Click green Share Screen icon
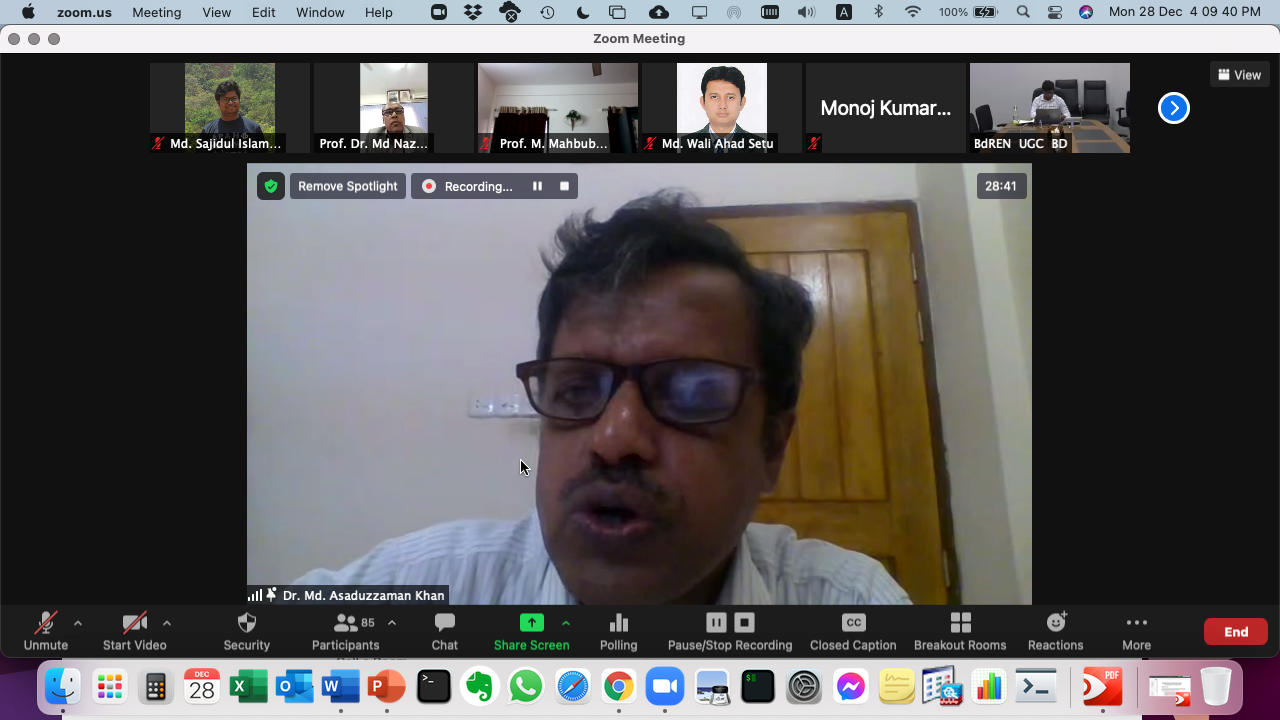1280x720 pixels. tap(531, 623)
